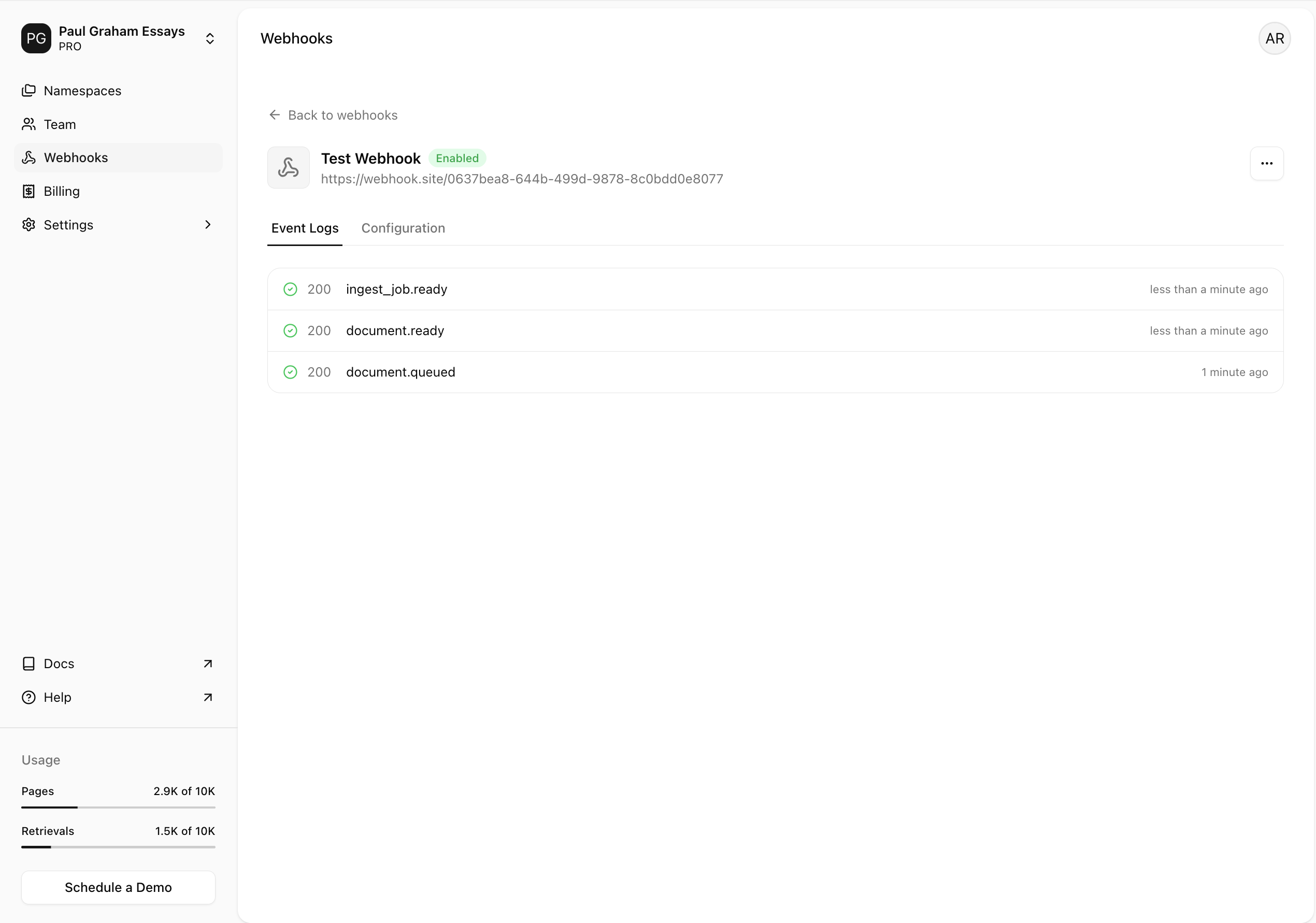Select the Event Logs tab
This screenshot has width=1316, height=923.
pos(304,228)
